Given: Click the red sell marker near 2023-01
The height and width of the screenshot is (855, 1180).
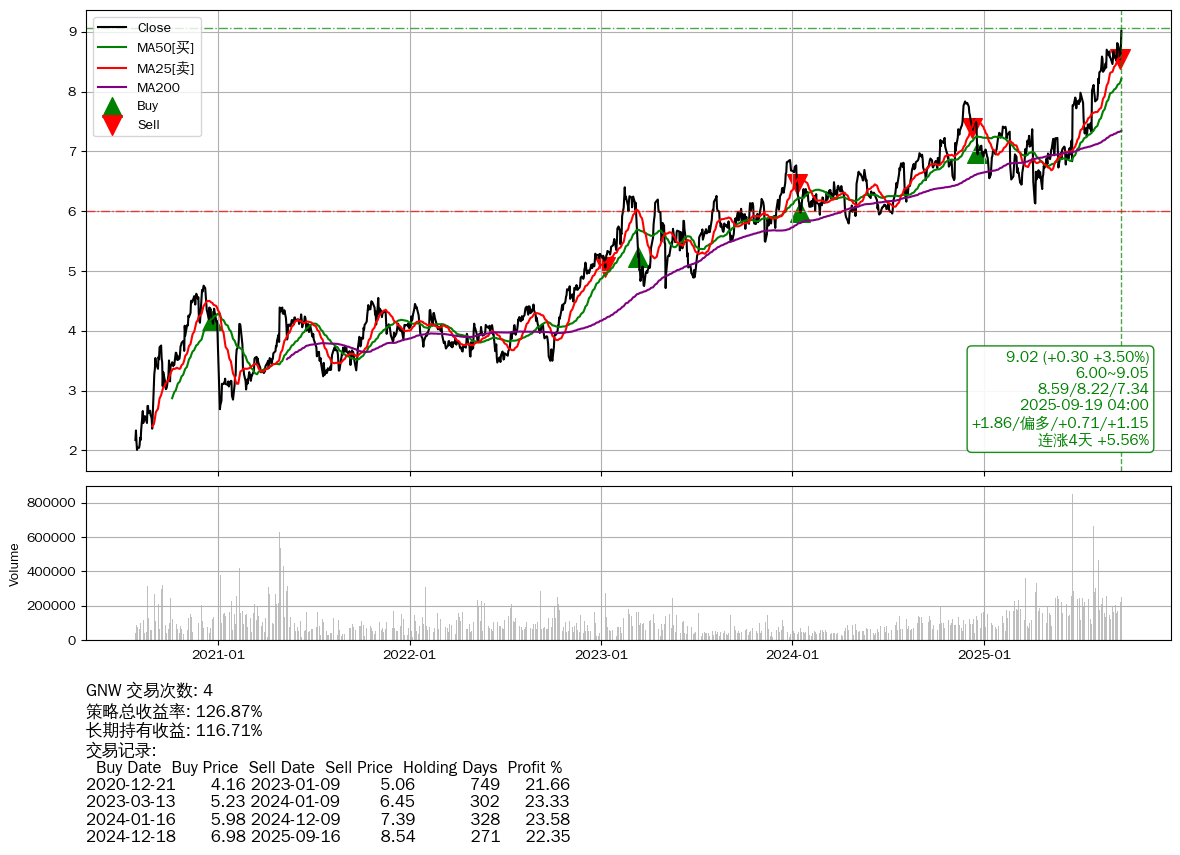Looking at the screenshot, I should [607, 265].
